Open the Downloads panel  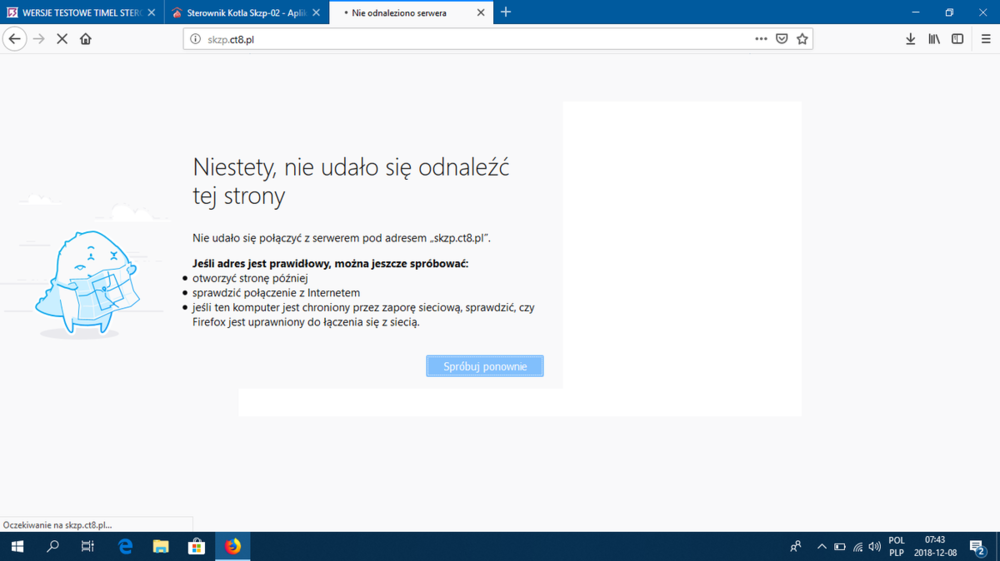(910, 39)
